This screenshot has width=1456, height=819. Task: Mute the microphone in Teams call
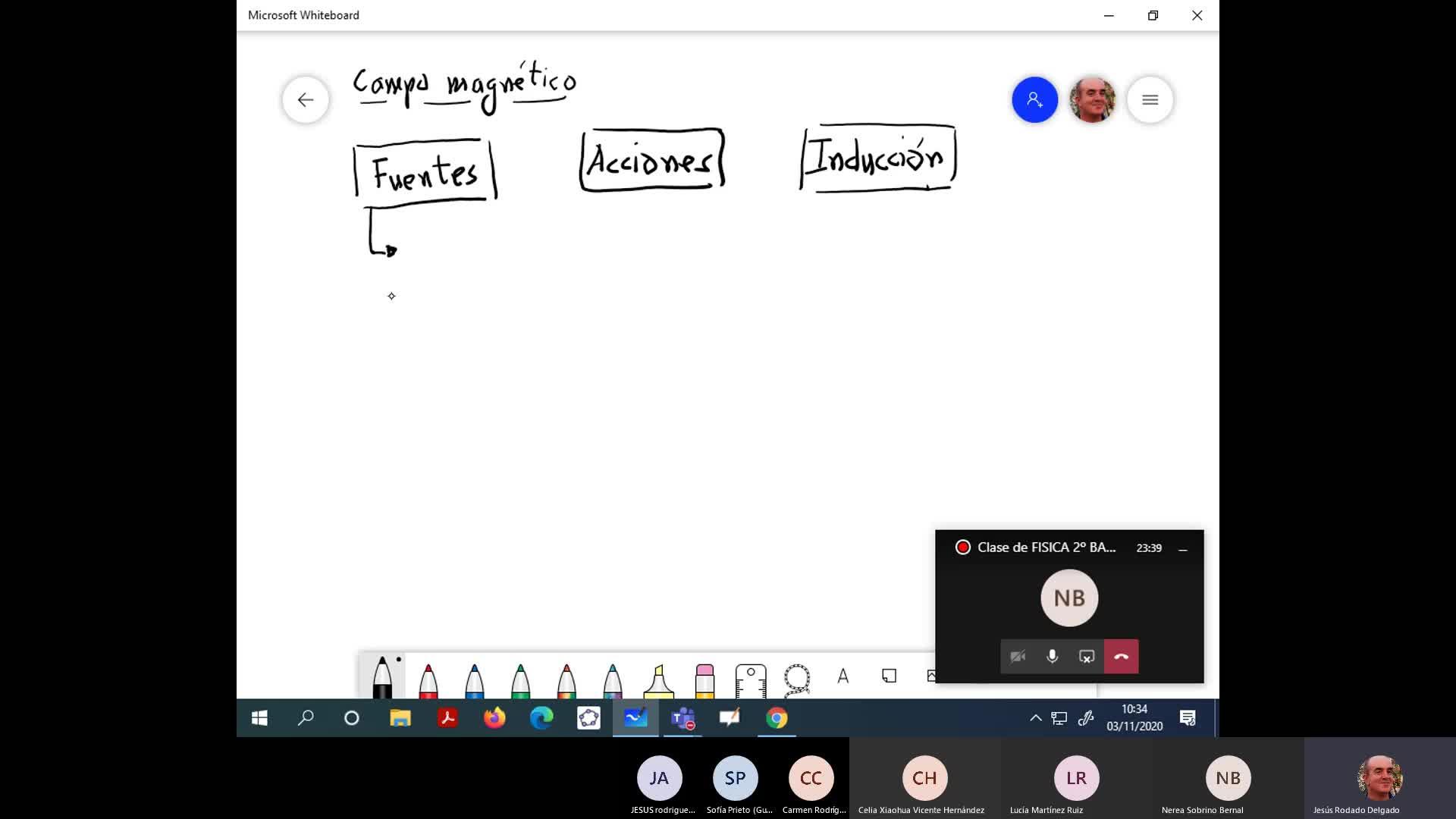click(x=1052, y=657)
